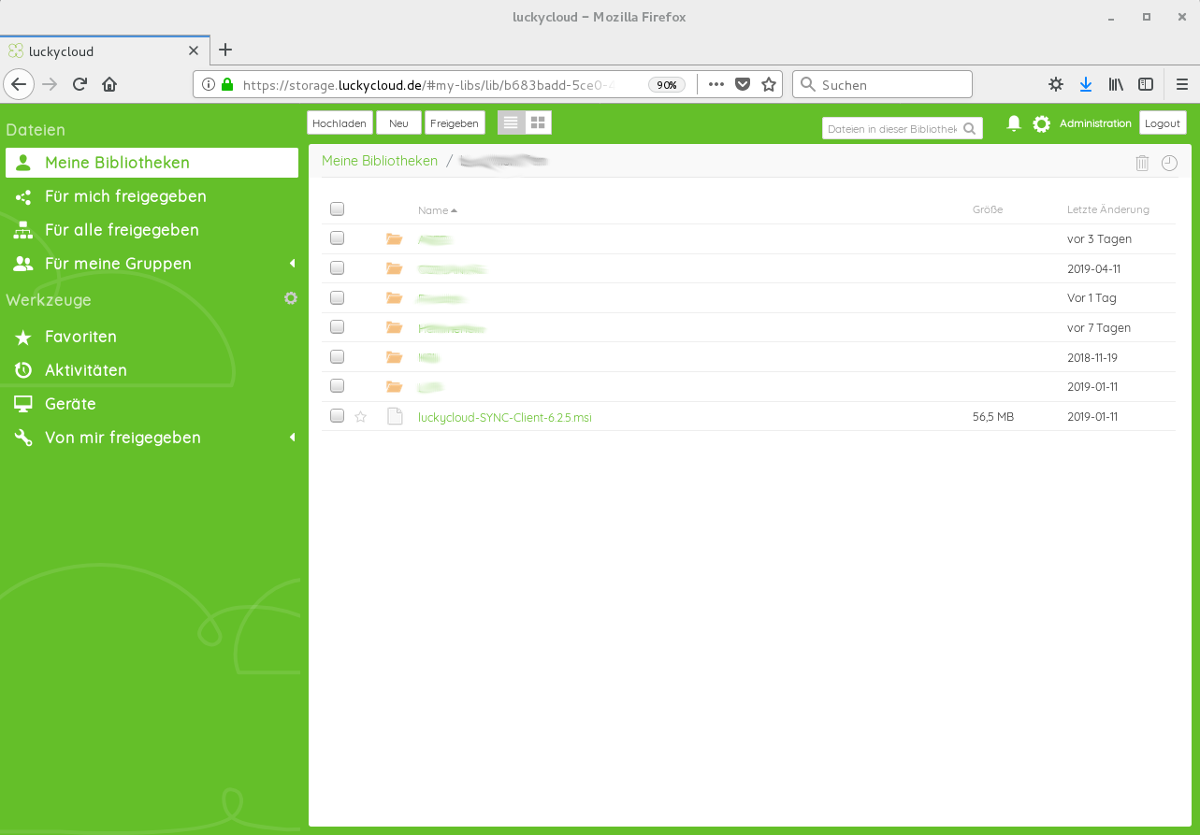Viewport: 1200px width, 835px height.
Task: Open luckycloud-SYNC-Client-6.2.5.msi file link
Action: click(505, 417)
